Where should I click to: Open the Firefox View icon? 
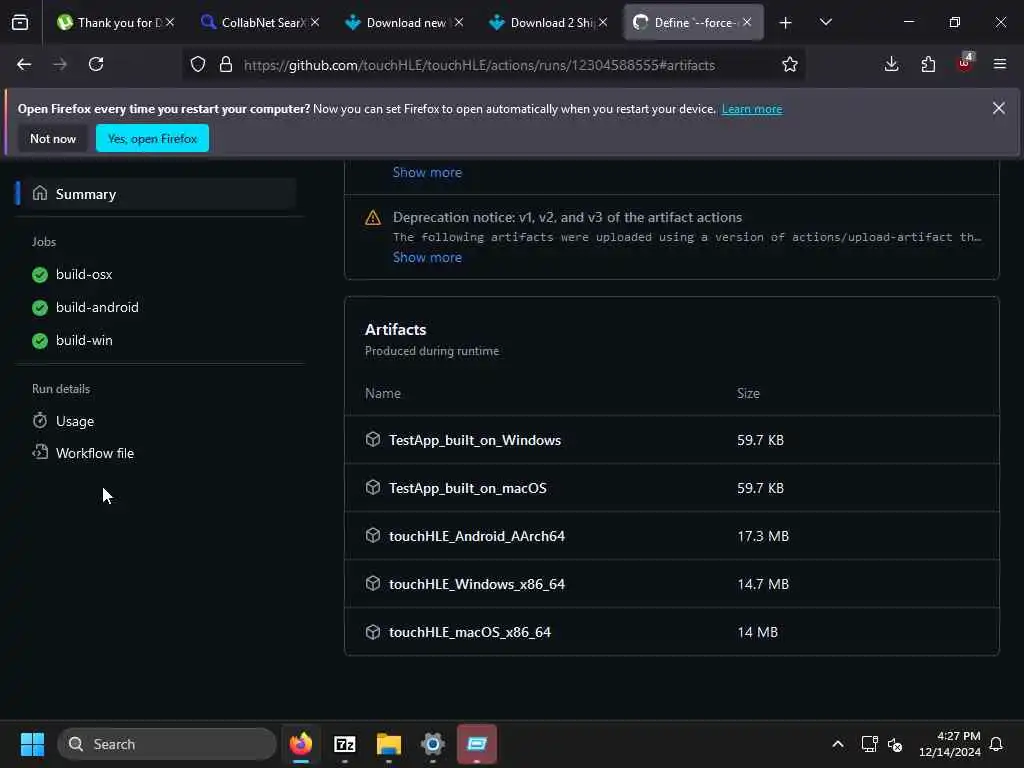pos(20,23)
